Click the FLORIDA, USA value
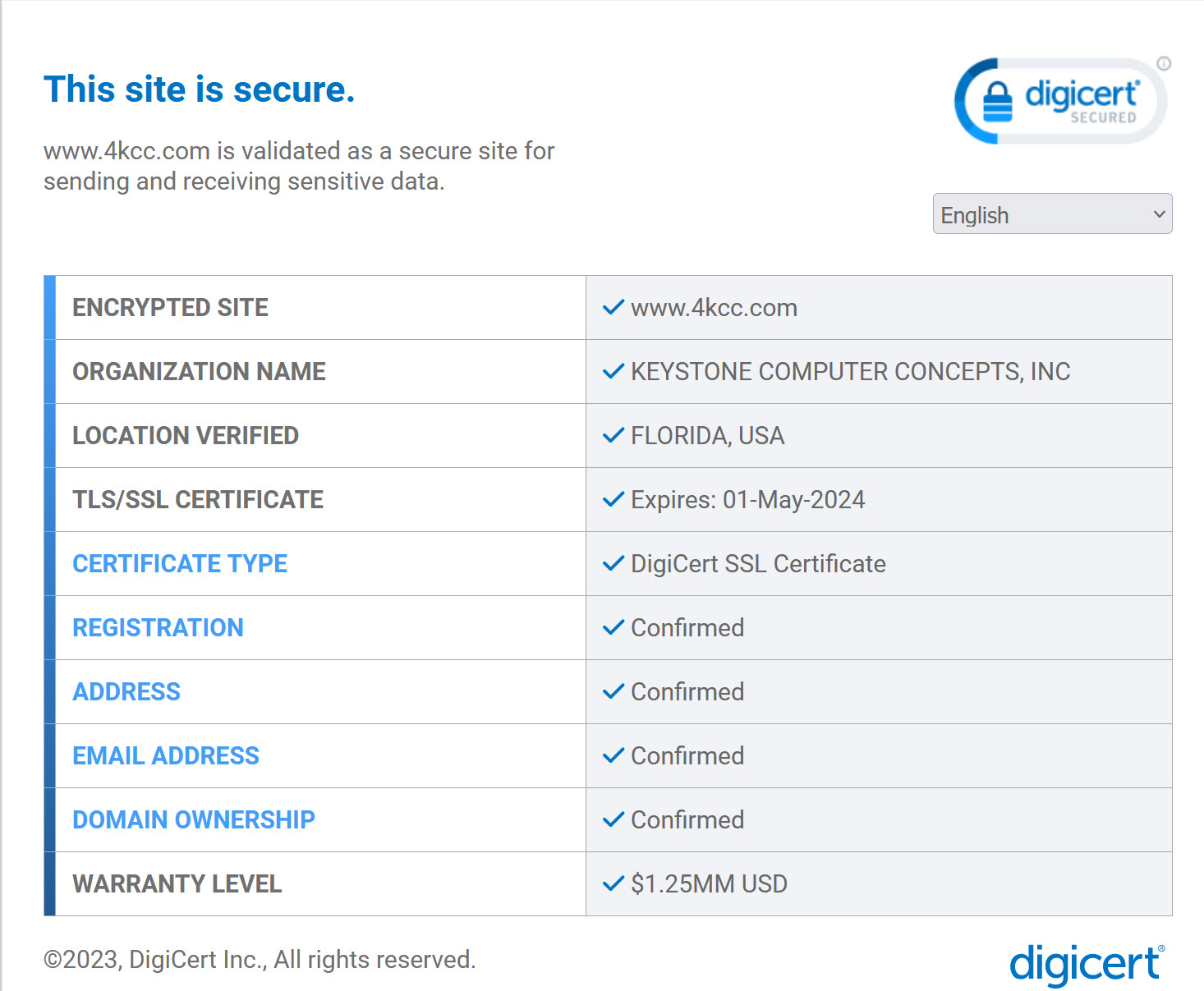This screenshot has width=1204, height=991. (707, 436)
